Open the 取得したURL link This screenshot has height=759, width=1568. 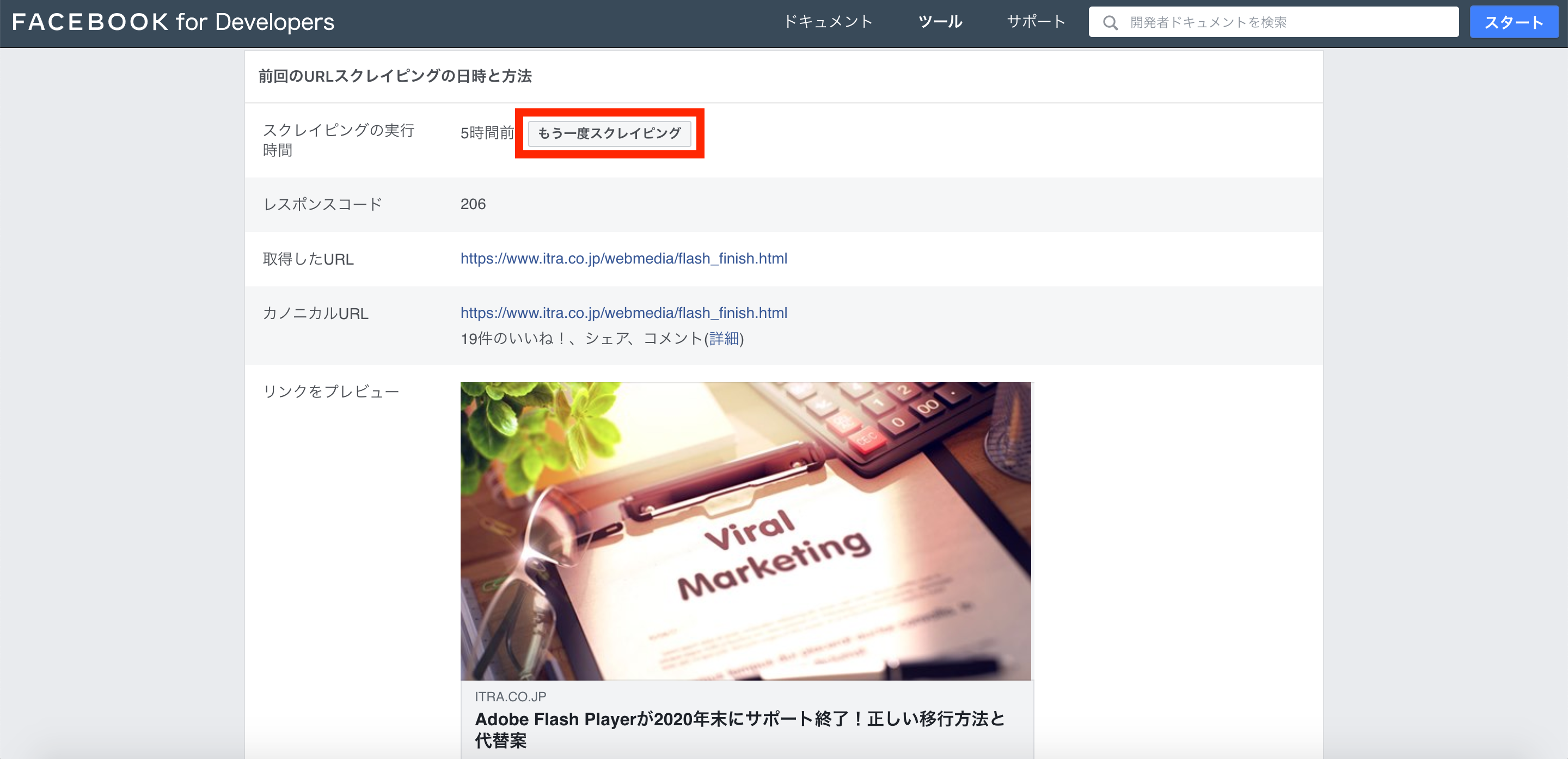623,259
